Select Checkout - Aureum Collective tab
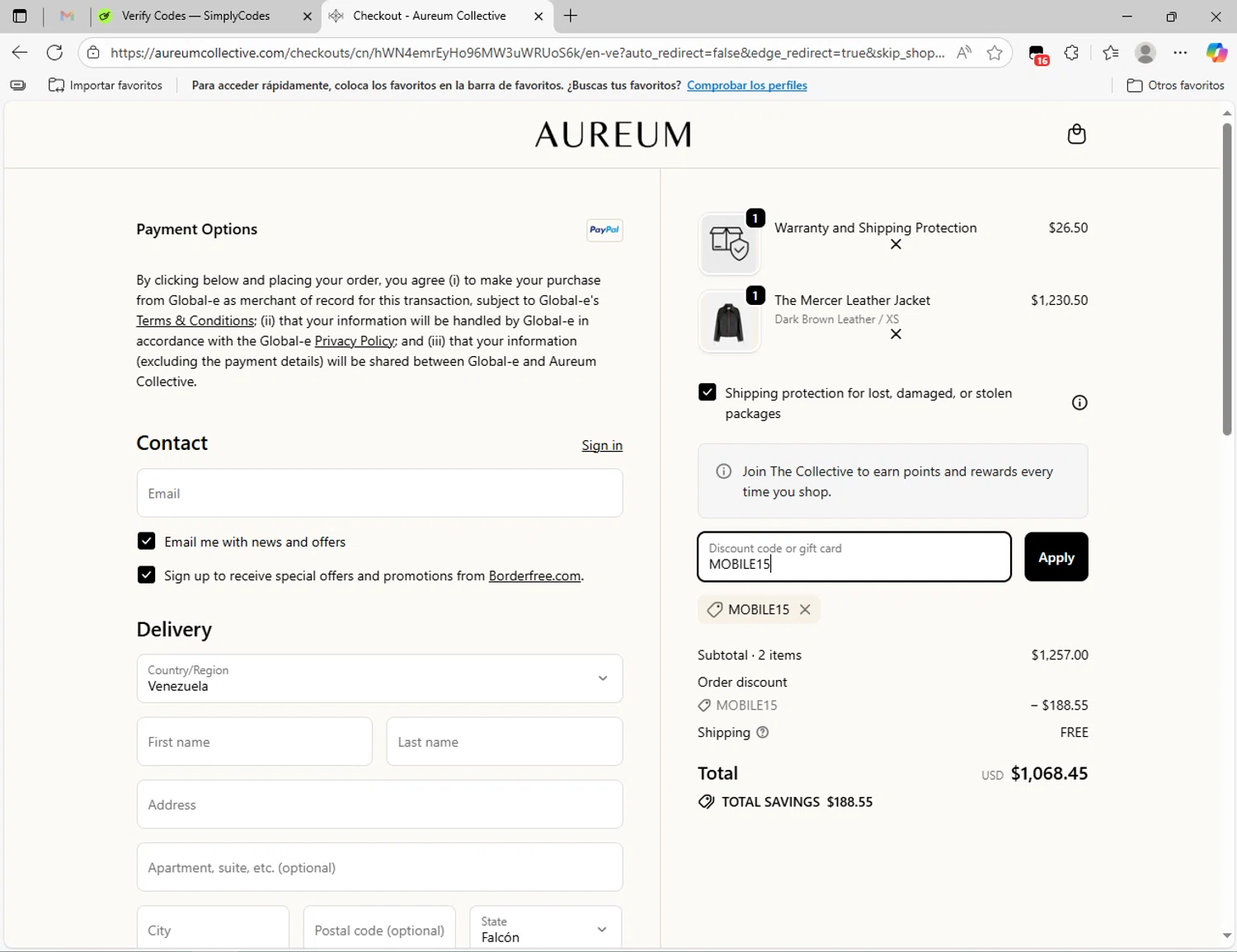The image size is (1237, 952). pos(429,16)
